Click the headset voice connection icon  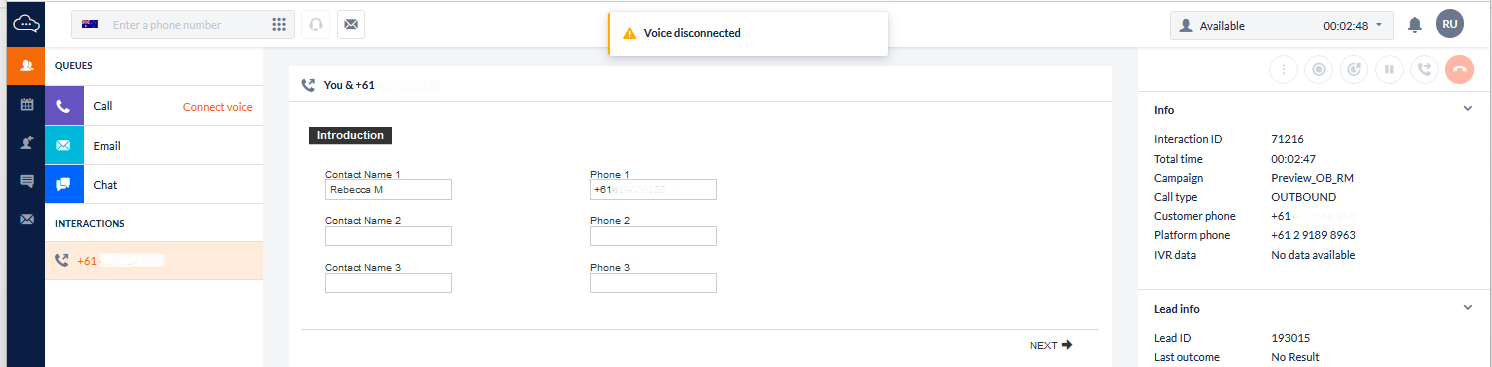tap(315, 25)
